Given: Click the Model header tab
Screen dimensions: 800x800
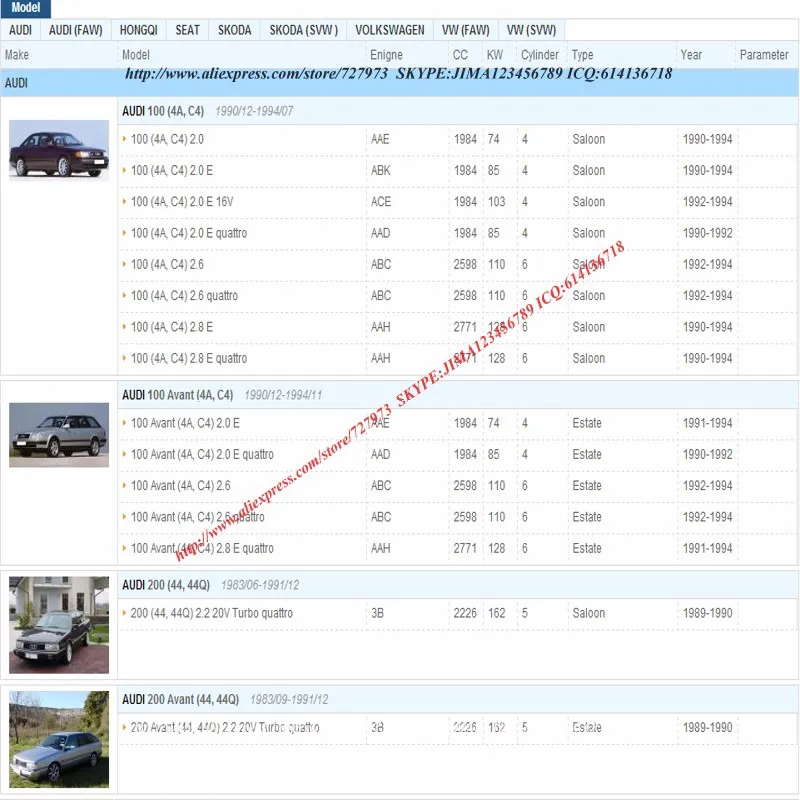Looking at the screenshot, I should (x=26, y=8).
